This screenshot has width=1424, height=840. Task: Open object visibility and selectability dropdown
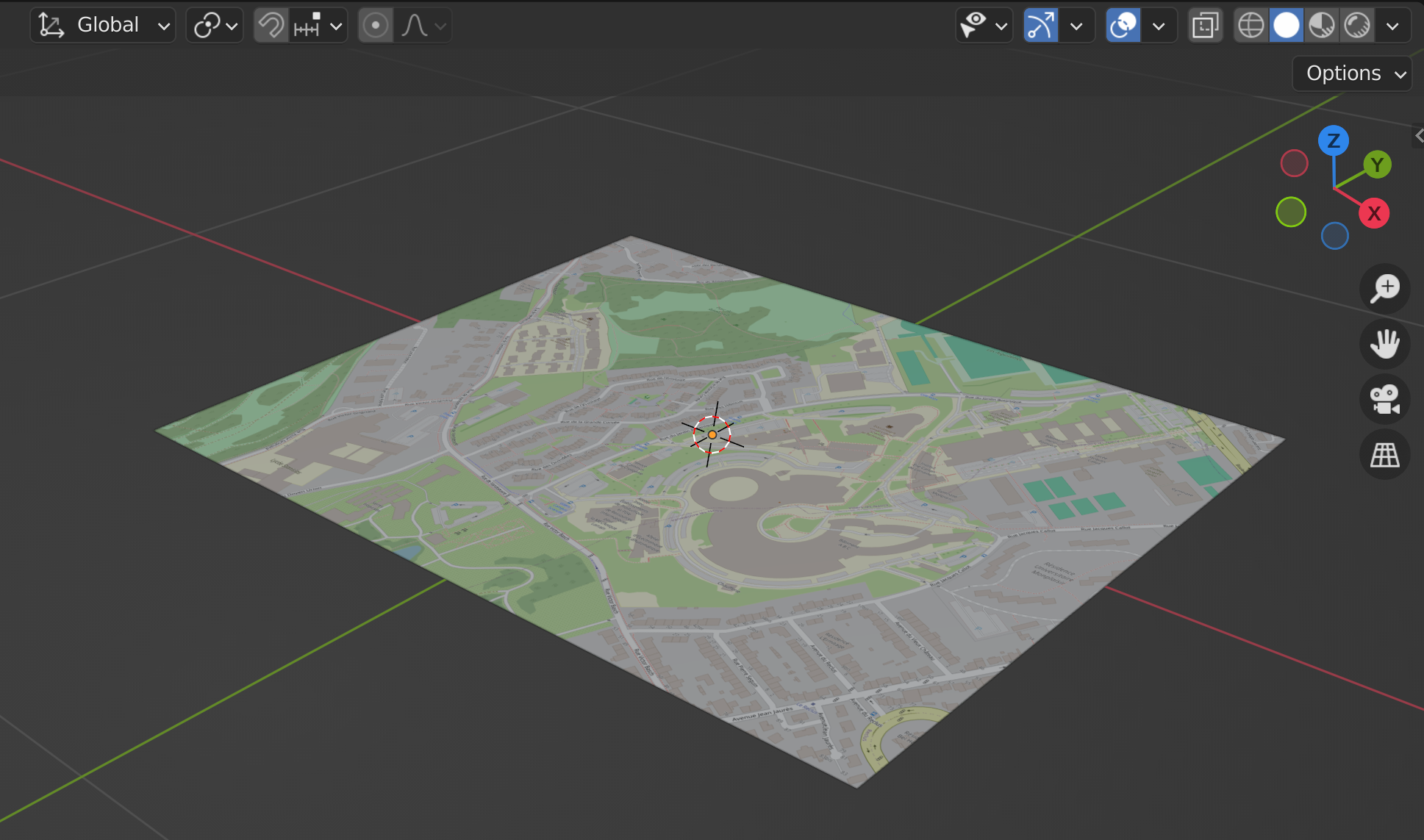[984, 25]
